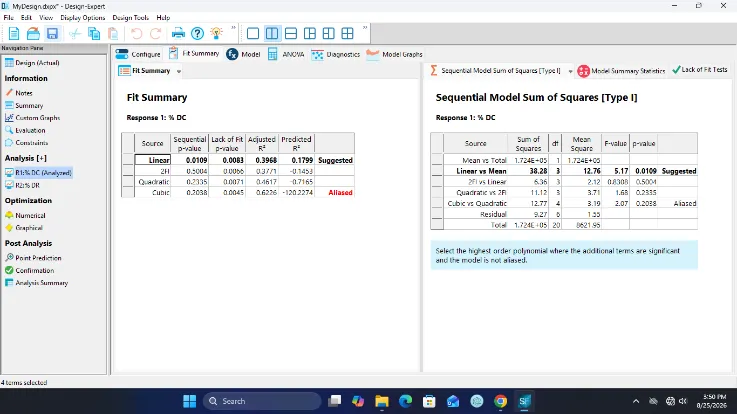
Task: Open Point Prediction node
Action: pos(33,258)
